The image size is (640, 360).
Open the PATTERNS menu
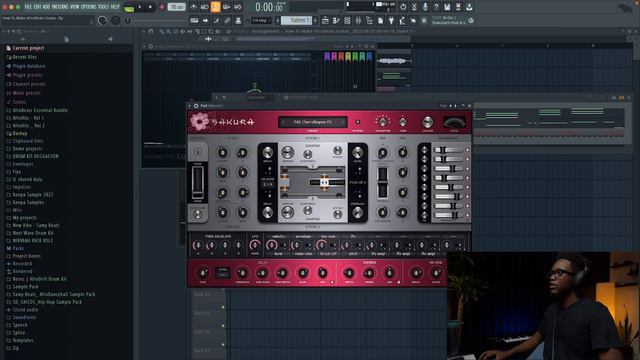tap(60, 7)
